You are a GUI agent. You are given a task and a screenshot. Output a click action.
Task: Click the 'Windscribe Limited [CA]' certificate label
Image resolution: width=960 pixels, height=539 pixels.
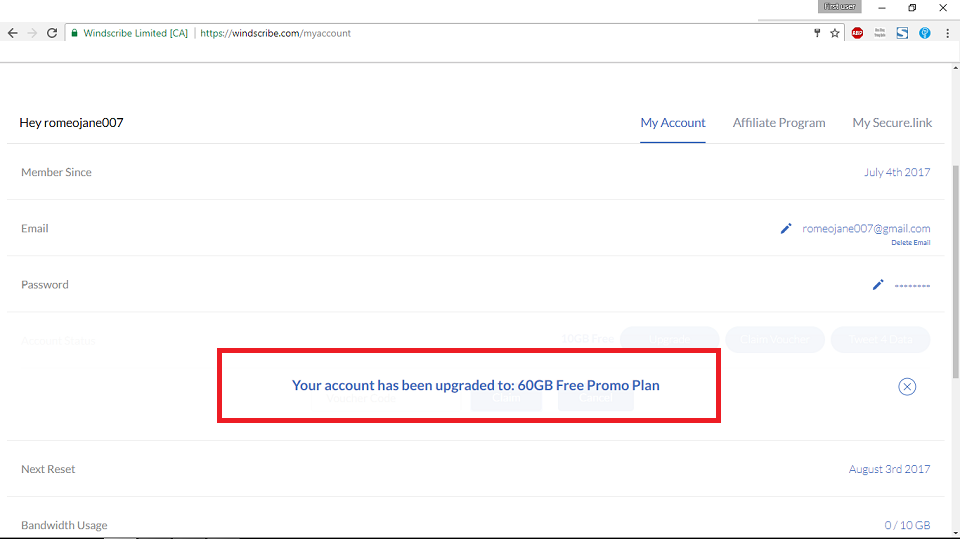click(x=135, y=33)
